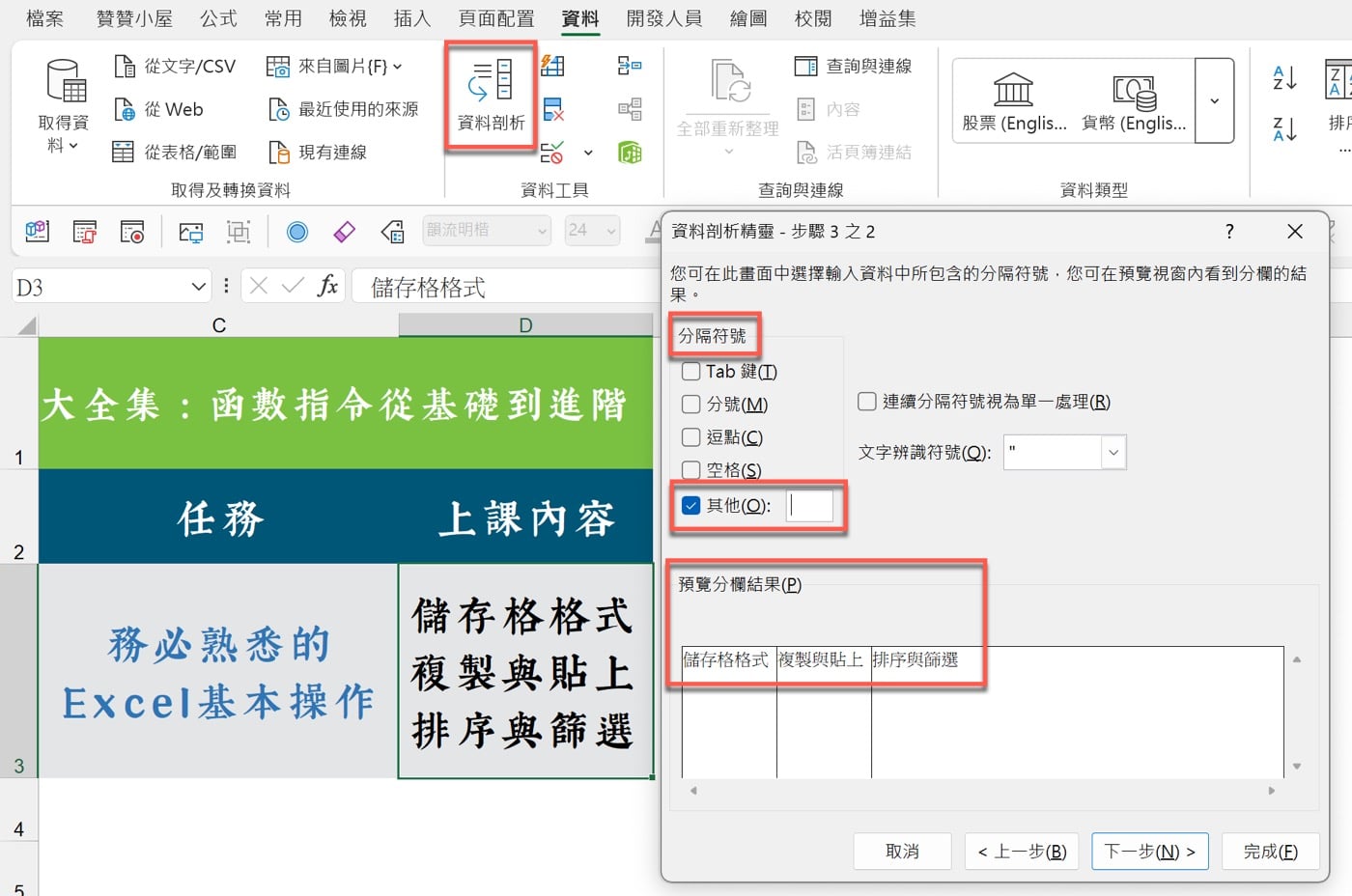Click the preview scrollbar left arrow
The image size is (1352, 896).
coord(693,790)
